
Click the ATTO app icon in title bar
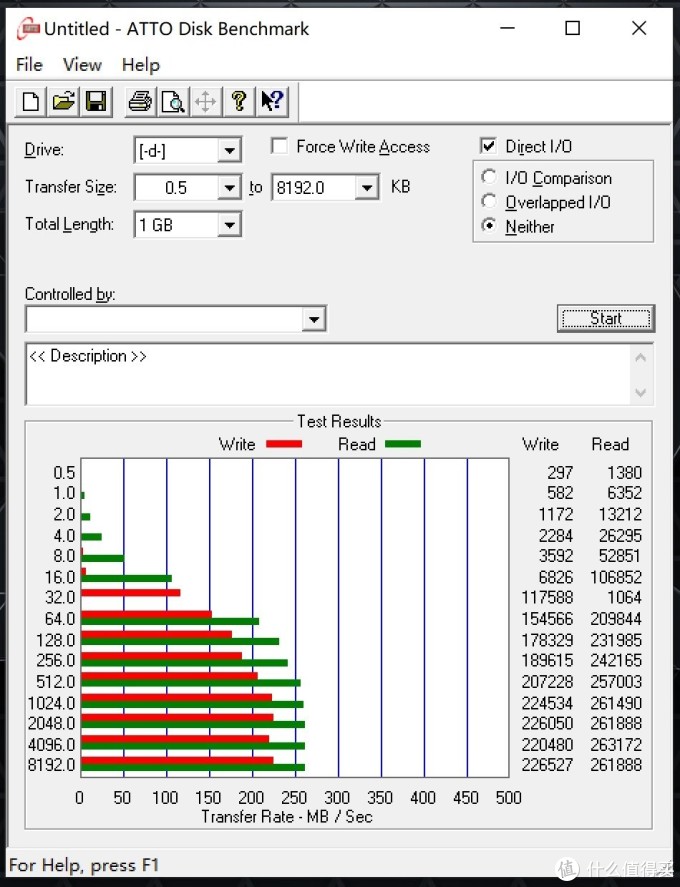pyautogui.click(x=28, y=28)
